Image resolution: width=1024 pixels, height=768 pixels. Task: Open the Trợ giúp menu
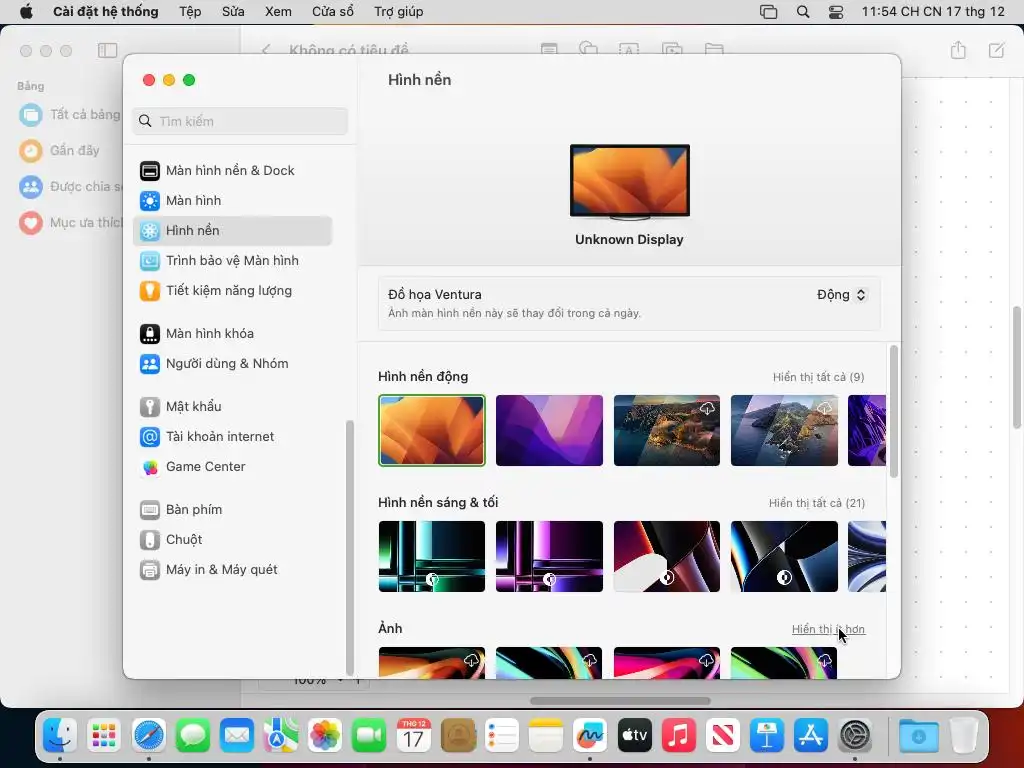(398, 12)
